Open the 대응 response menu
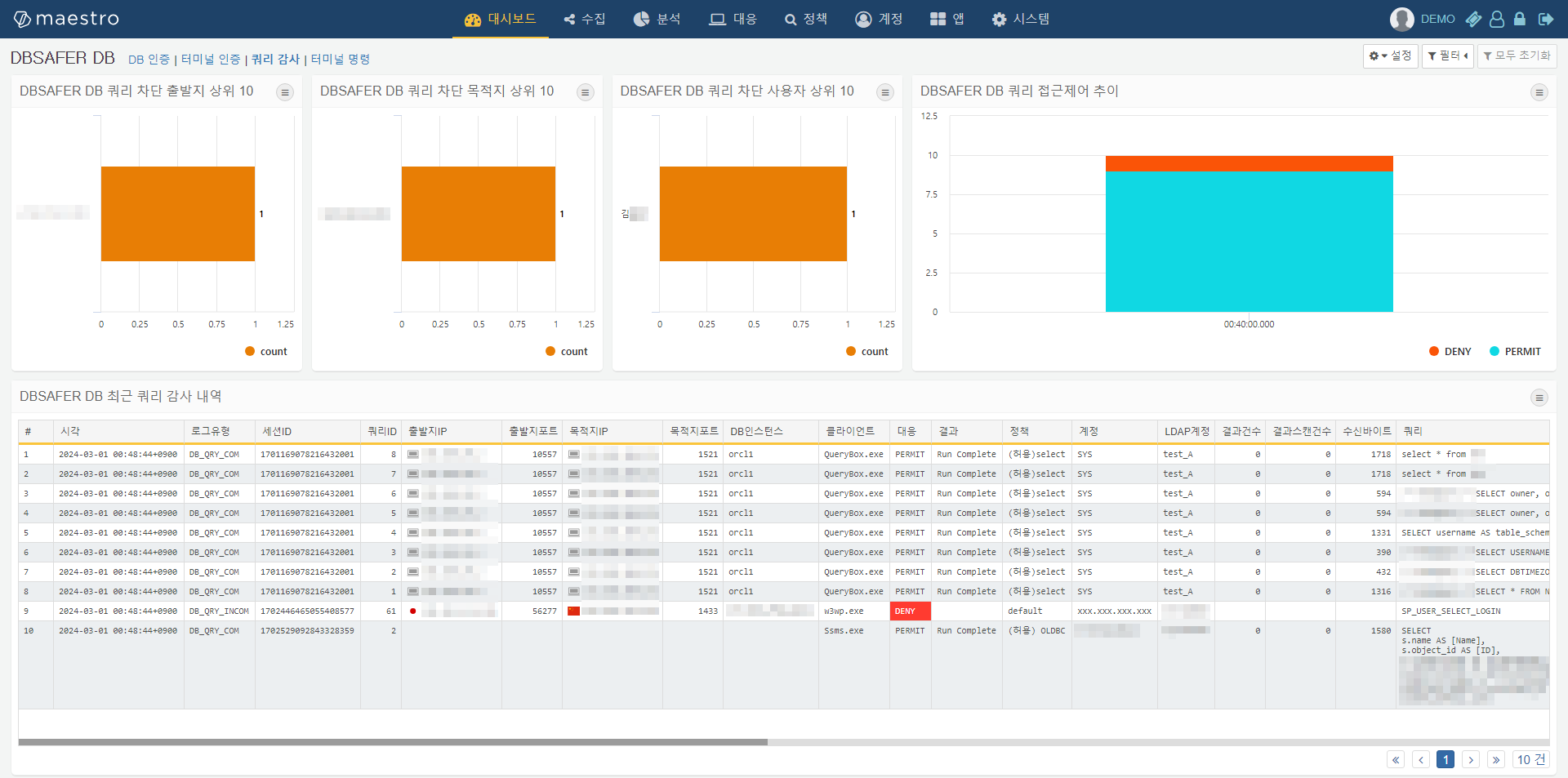Viewport: 1568px width, 778px height. [733, 19]
